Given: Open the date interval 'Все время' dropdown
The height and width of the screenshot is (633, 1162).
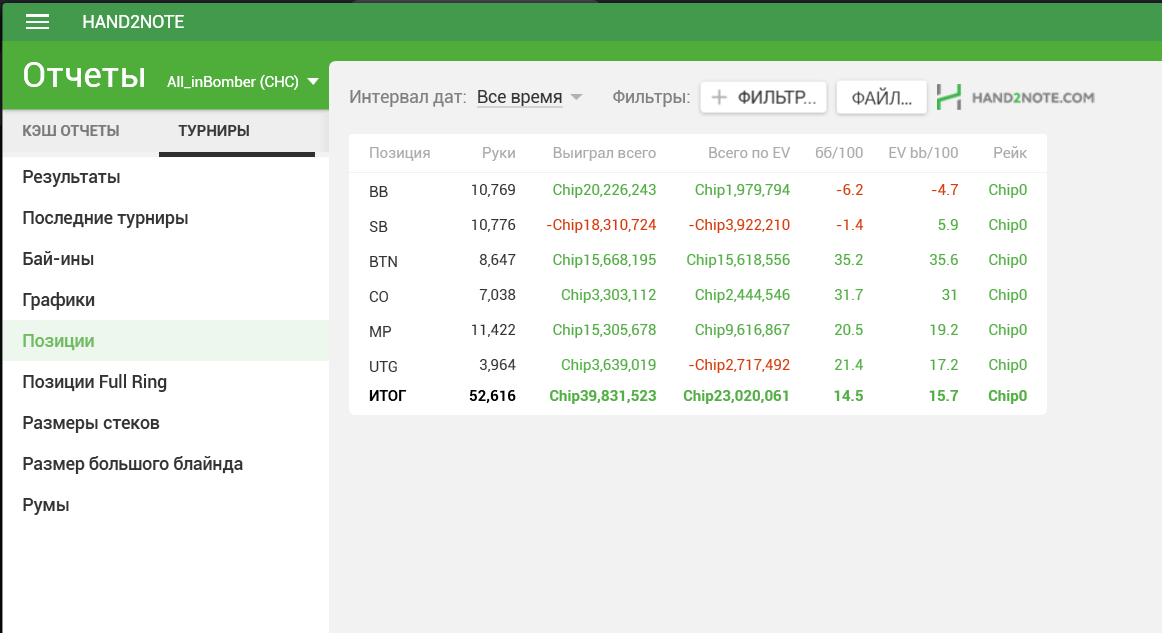Looking at the screenshot, I should (529, 97).
